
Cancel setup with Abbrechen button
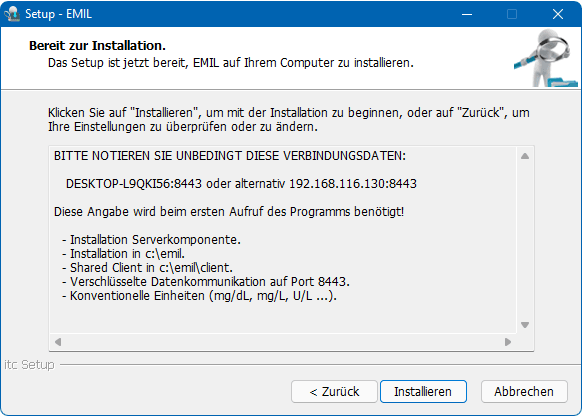click(x=524, y=392)
